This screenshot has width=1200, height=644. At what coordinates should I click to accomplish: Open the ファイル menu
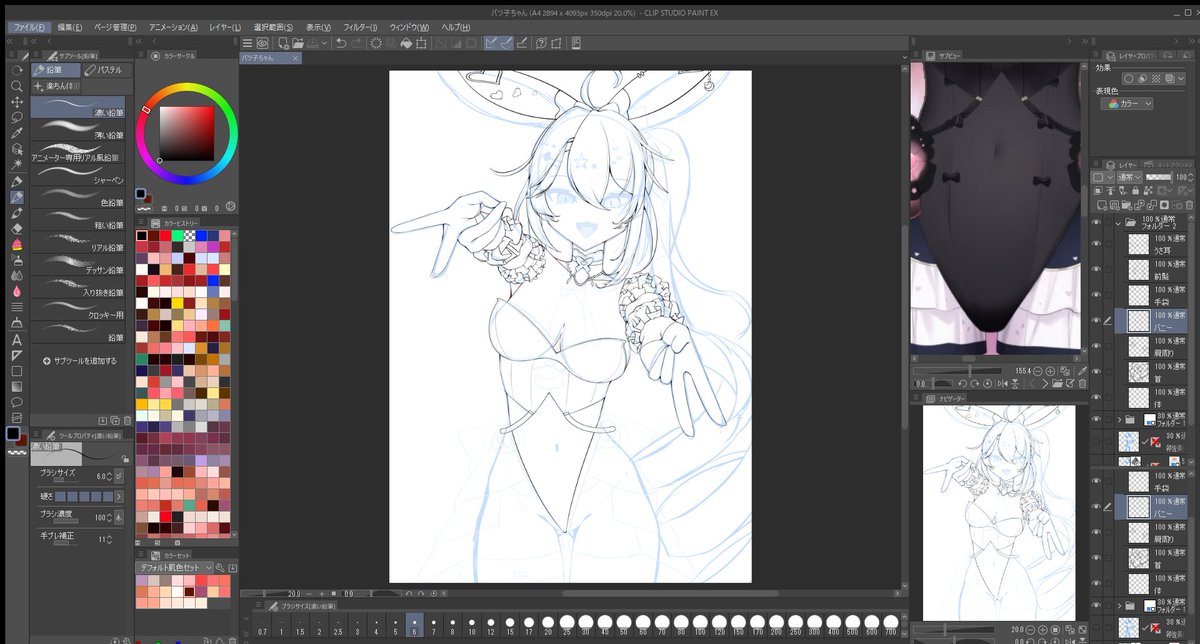pyautogui.click(x=29, y=27)
